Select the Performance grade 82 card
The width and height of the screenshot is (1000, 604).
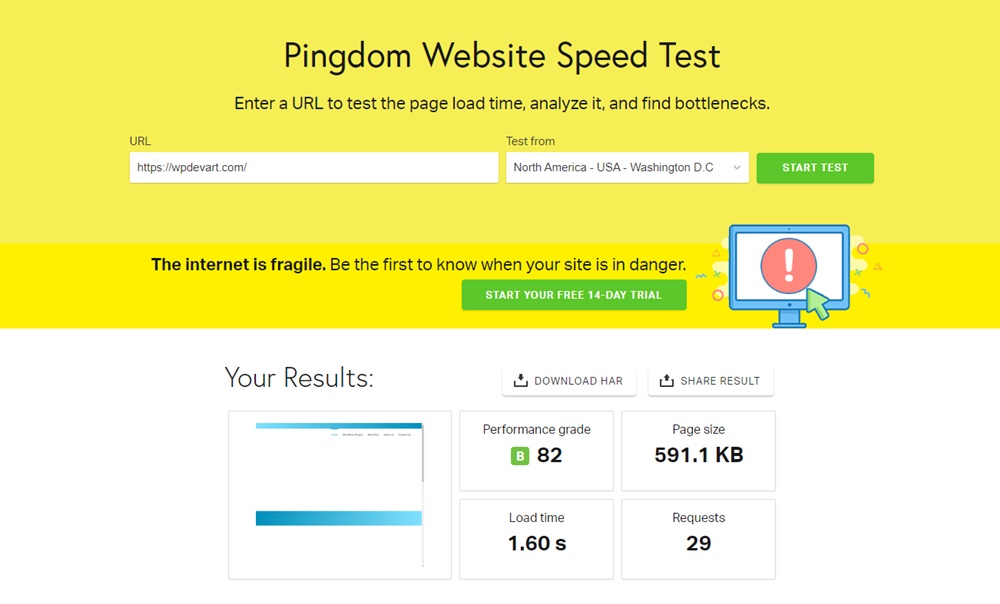point(536,451)
